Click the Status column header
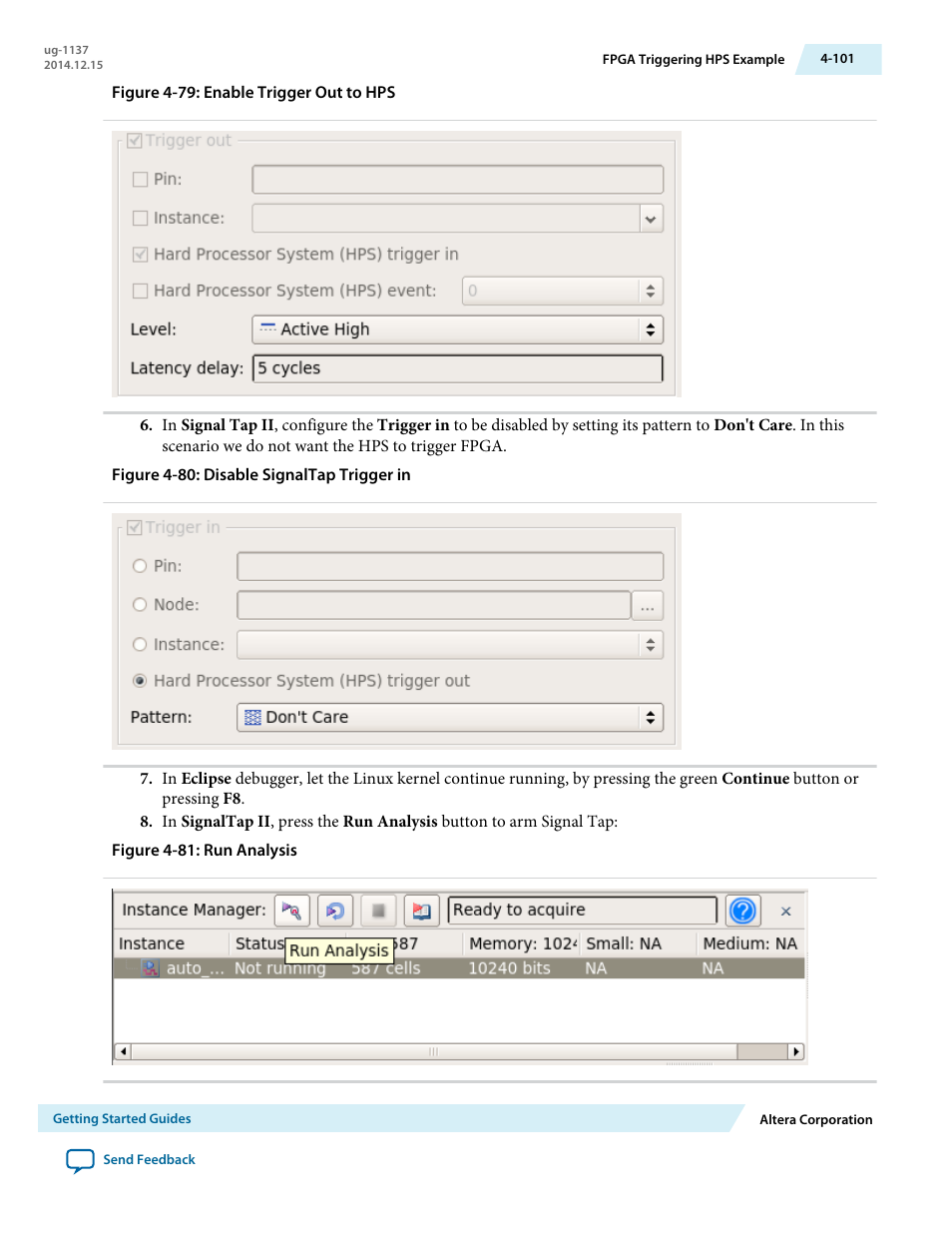 coord(258,943)
